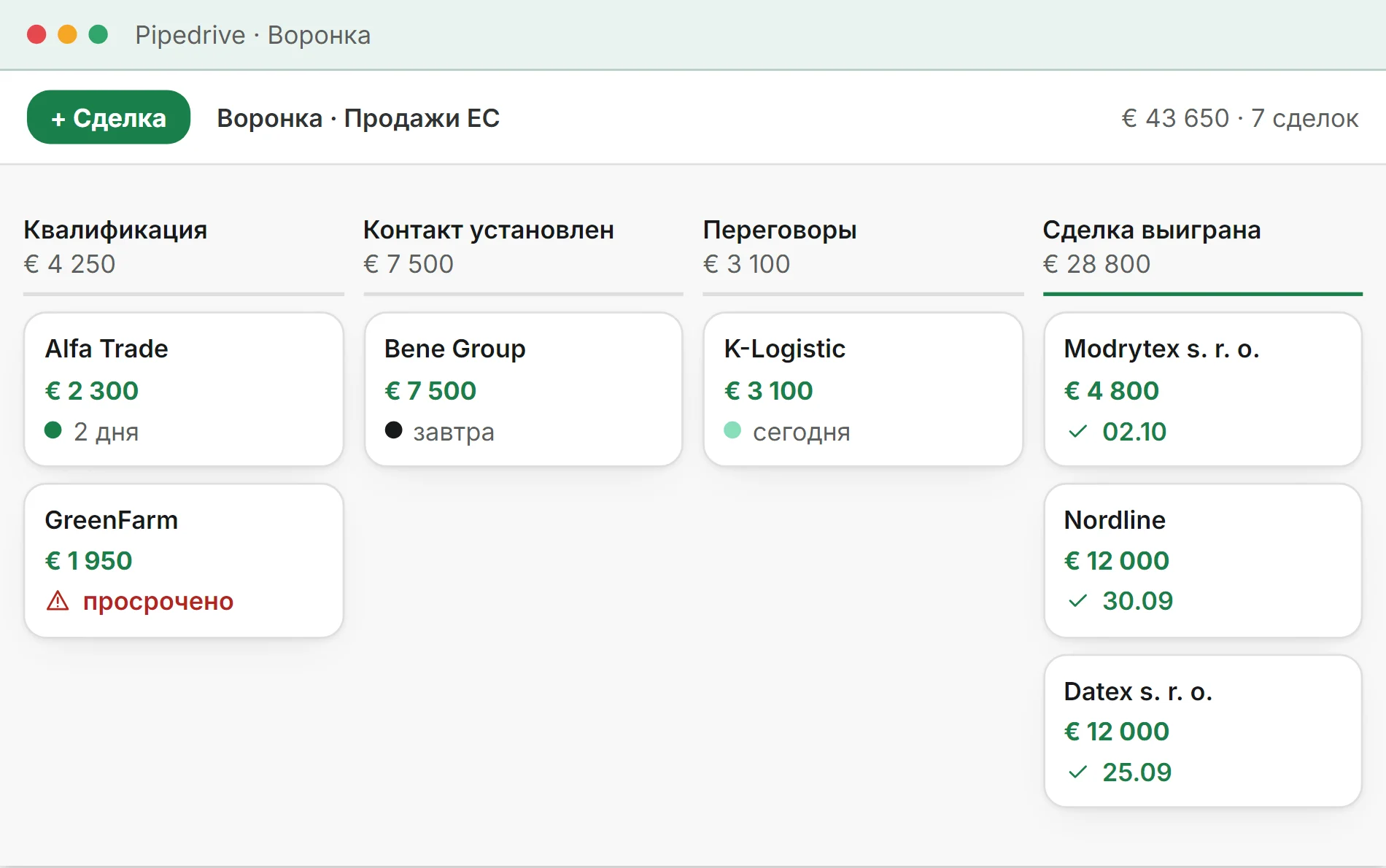Image resolution: width=1386 pixels, height=868 pixels.
Task: Add a new deal with + Сделка
Action: click(109, 117)
